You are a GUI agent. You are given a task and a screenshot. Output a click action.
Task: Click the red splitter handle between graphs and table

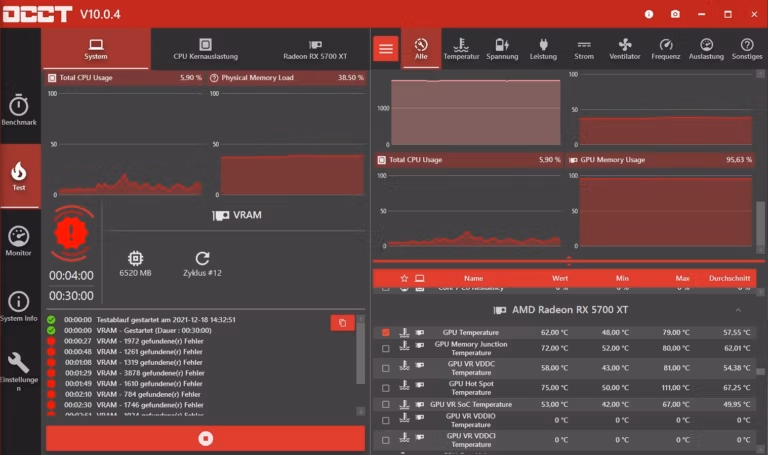[x=569, y=260]
